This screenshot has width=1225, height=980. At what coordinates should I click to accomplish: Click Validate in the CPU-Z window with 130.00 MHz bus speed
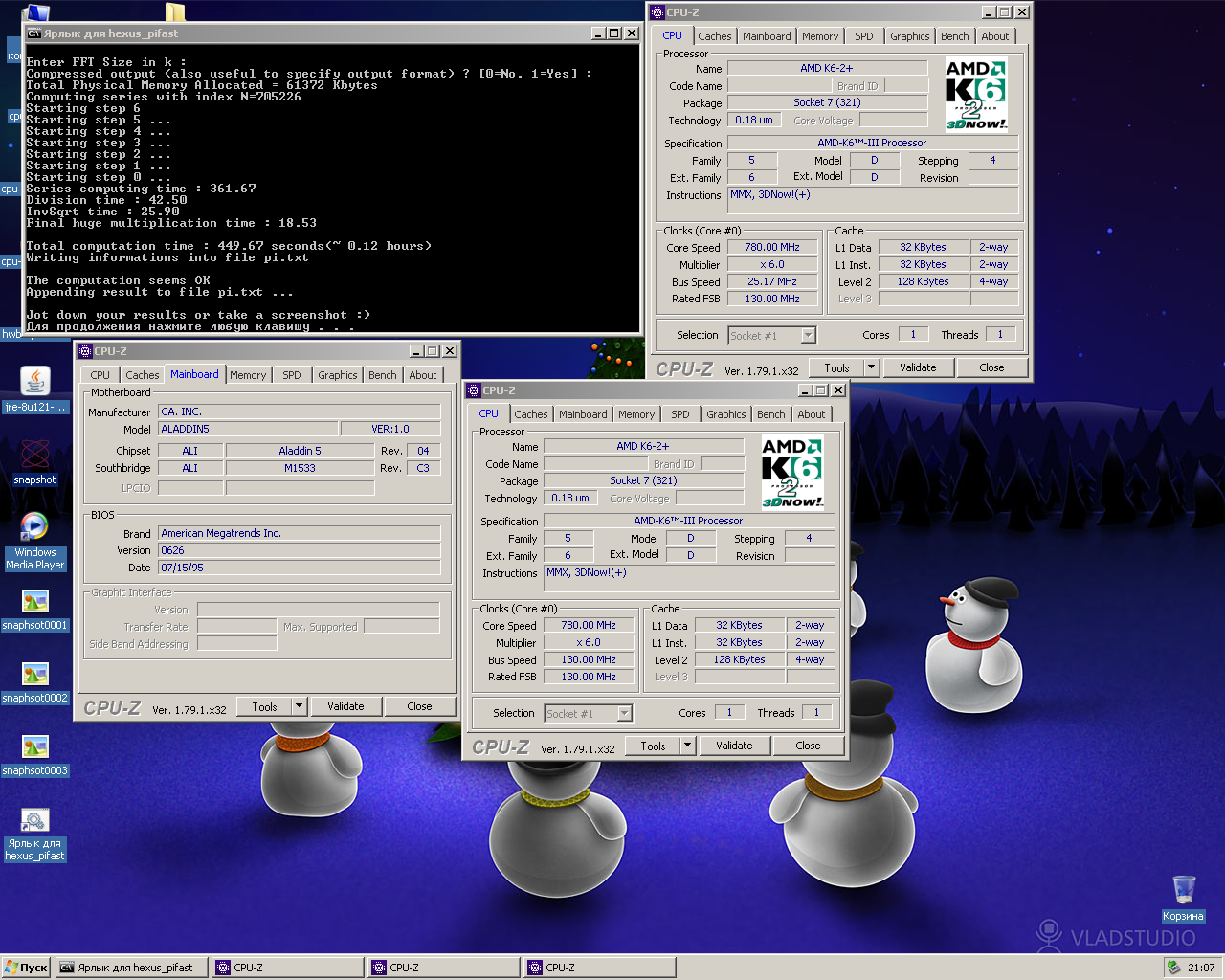point(734,746)
